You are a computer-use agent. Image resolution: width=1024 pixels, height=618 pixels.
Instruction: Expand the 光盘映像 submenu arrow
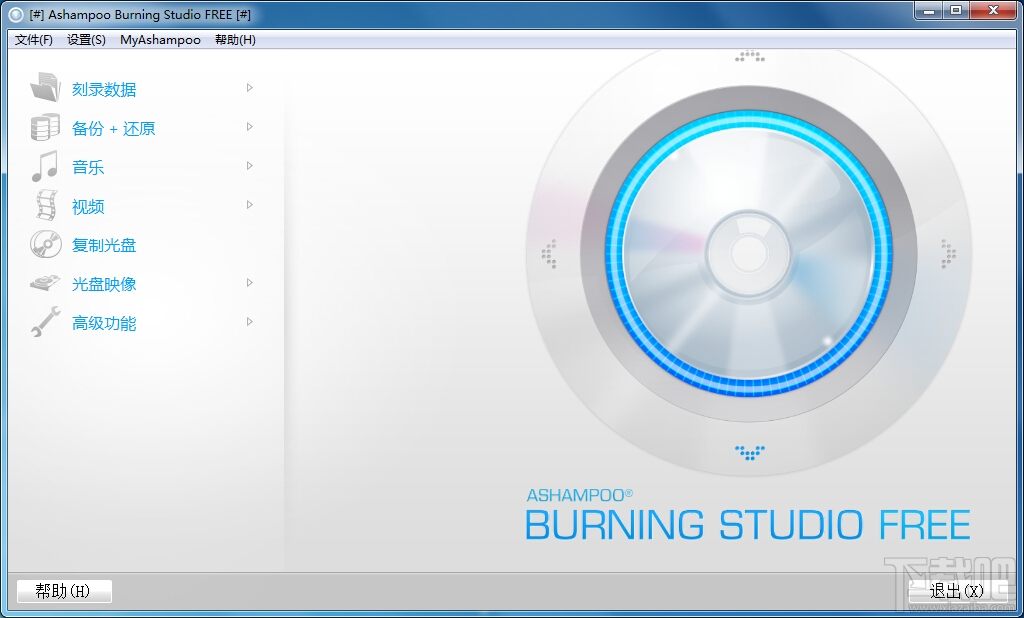[x=249, y=283]
